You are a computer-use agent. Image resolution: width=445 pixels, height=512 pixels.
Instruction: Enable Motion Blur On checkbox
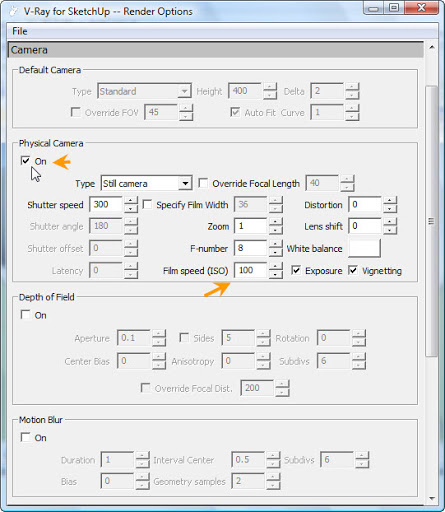[x=25, y=437]
